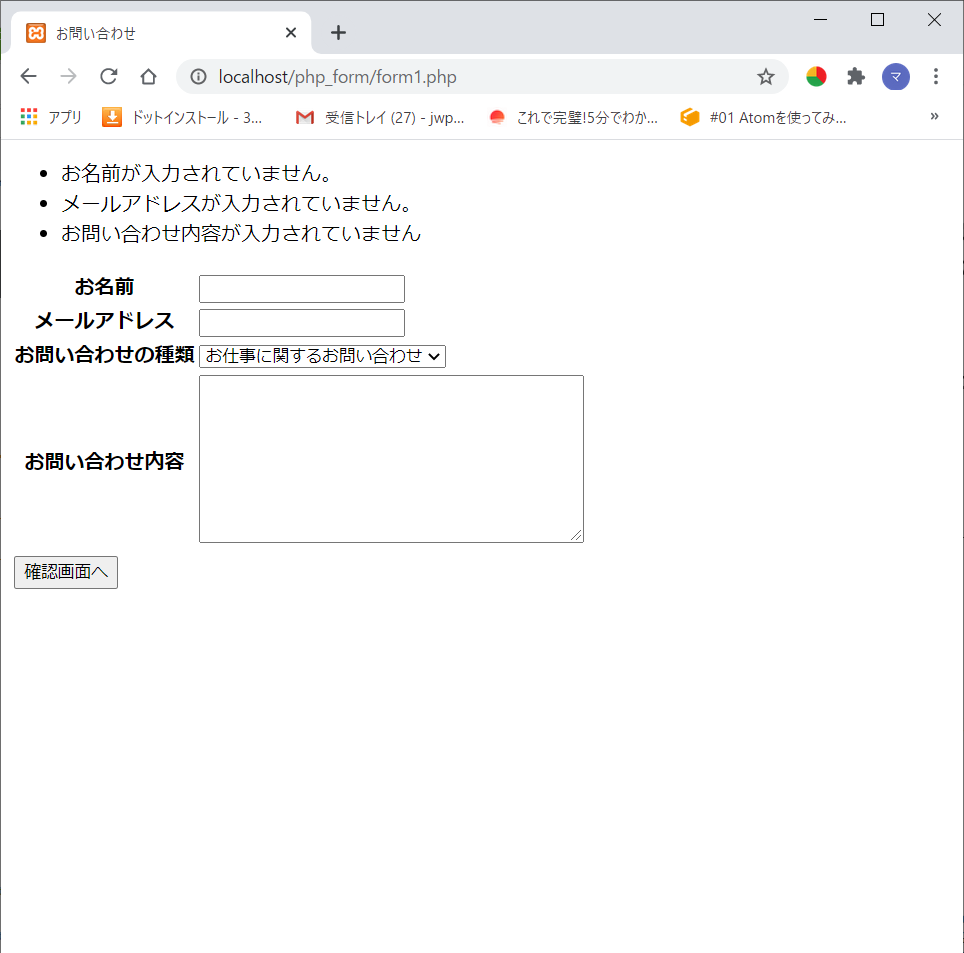Submit with the 確認画面へ button
Viewport: 964px width, 953px height.
click(66, 572)
